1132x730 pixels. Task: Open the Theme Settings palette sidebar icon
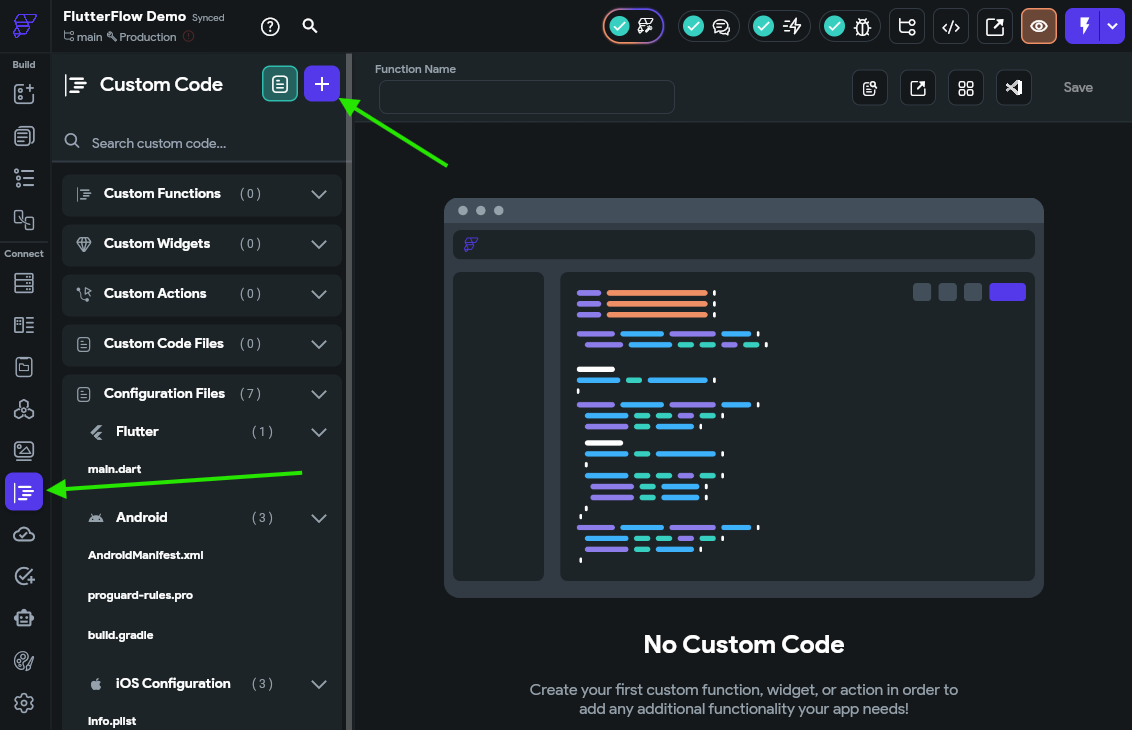coord(24,661)
